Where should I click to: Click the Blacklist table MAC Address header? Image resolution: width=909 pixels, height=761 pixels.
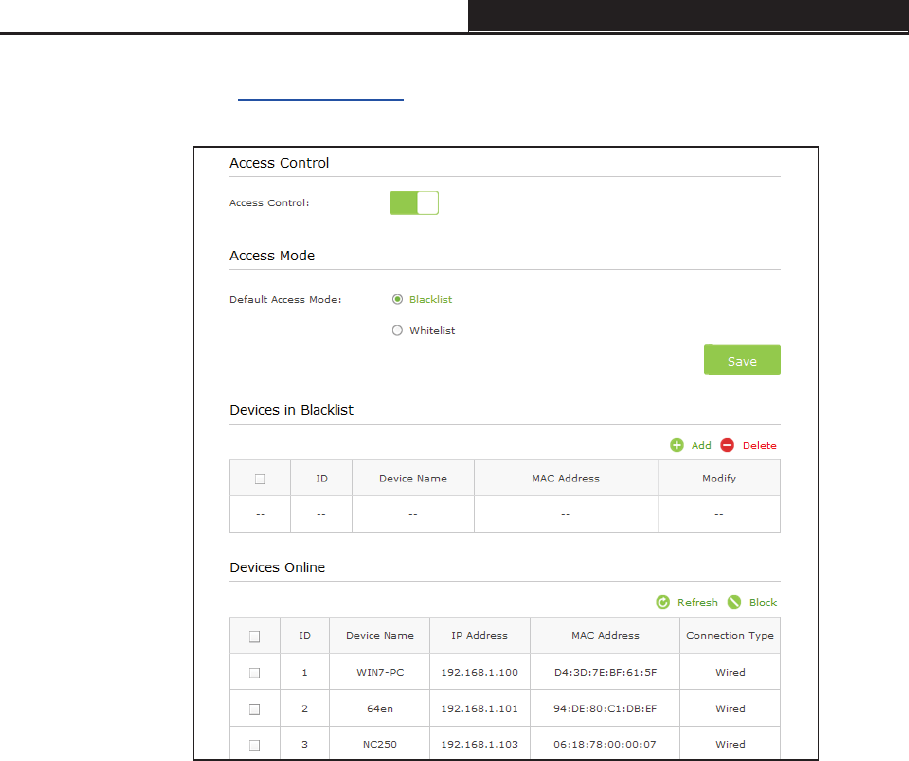pyautogui.click(x=566, y=478)
